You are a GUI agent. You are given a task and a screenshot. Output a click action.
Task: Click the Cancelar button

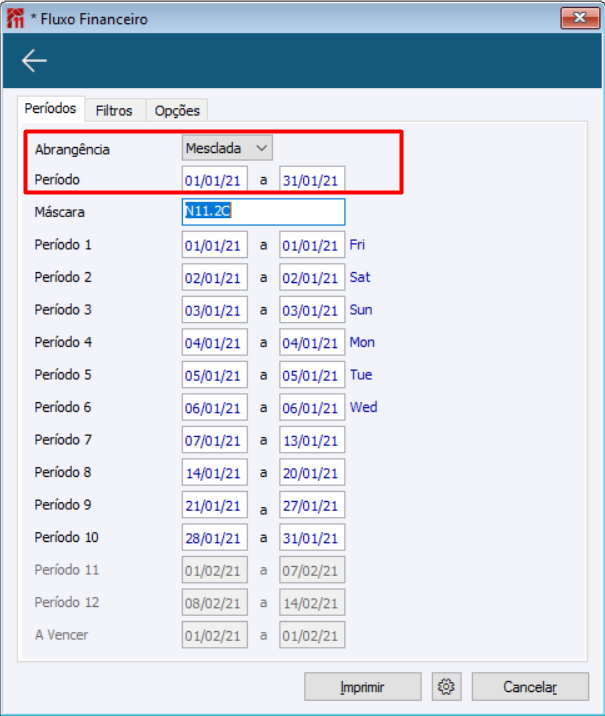click(530, 686)
